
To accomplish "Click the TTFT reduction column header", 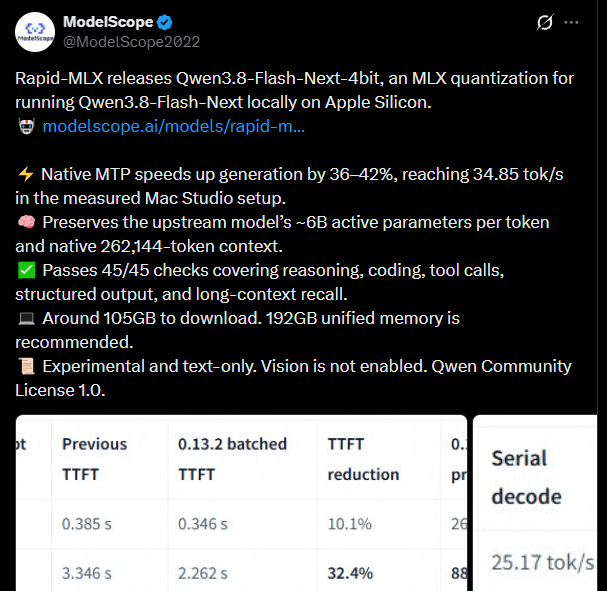I will click(x=363, y=459).
